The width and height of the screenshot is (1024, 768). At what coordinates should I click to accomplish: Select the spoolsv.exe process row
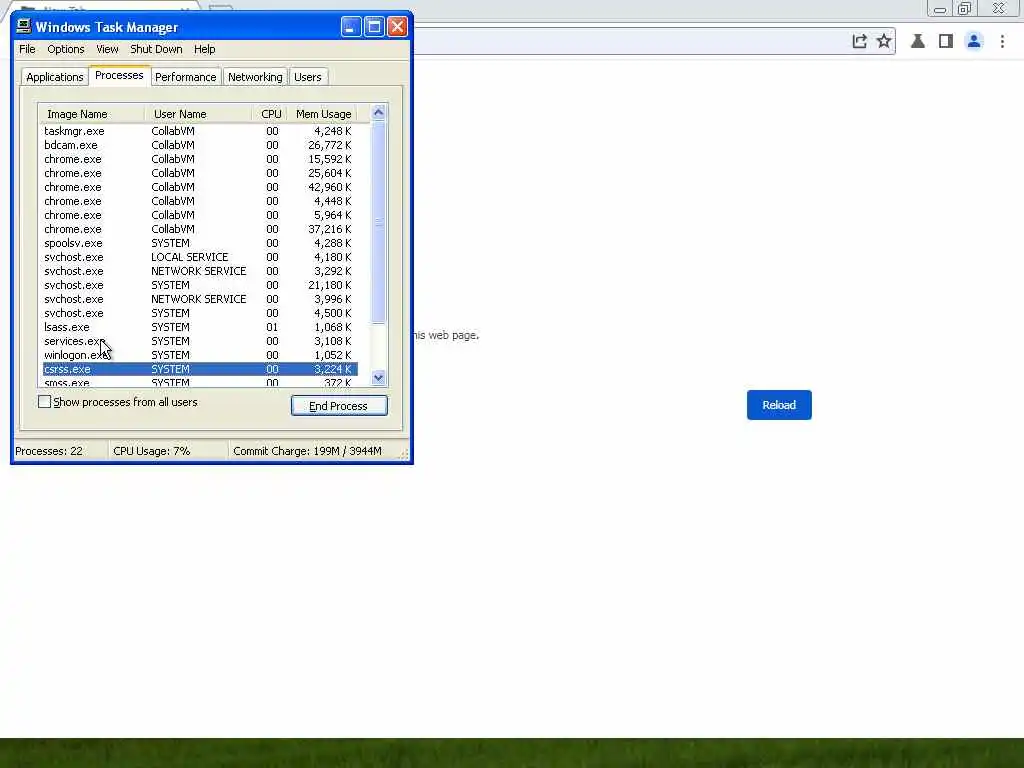pyautogui.click(x=200, y=243)
